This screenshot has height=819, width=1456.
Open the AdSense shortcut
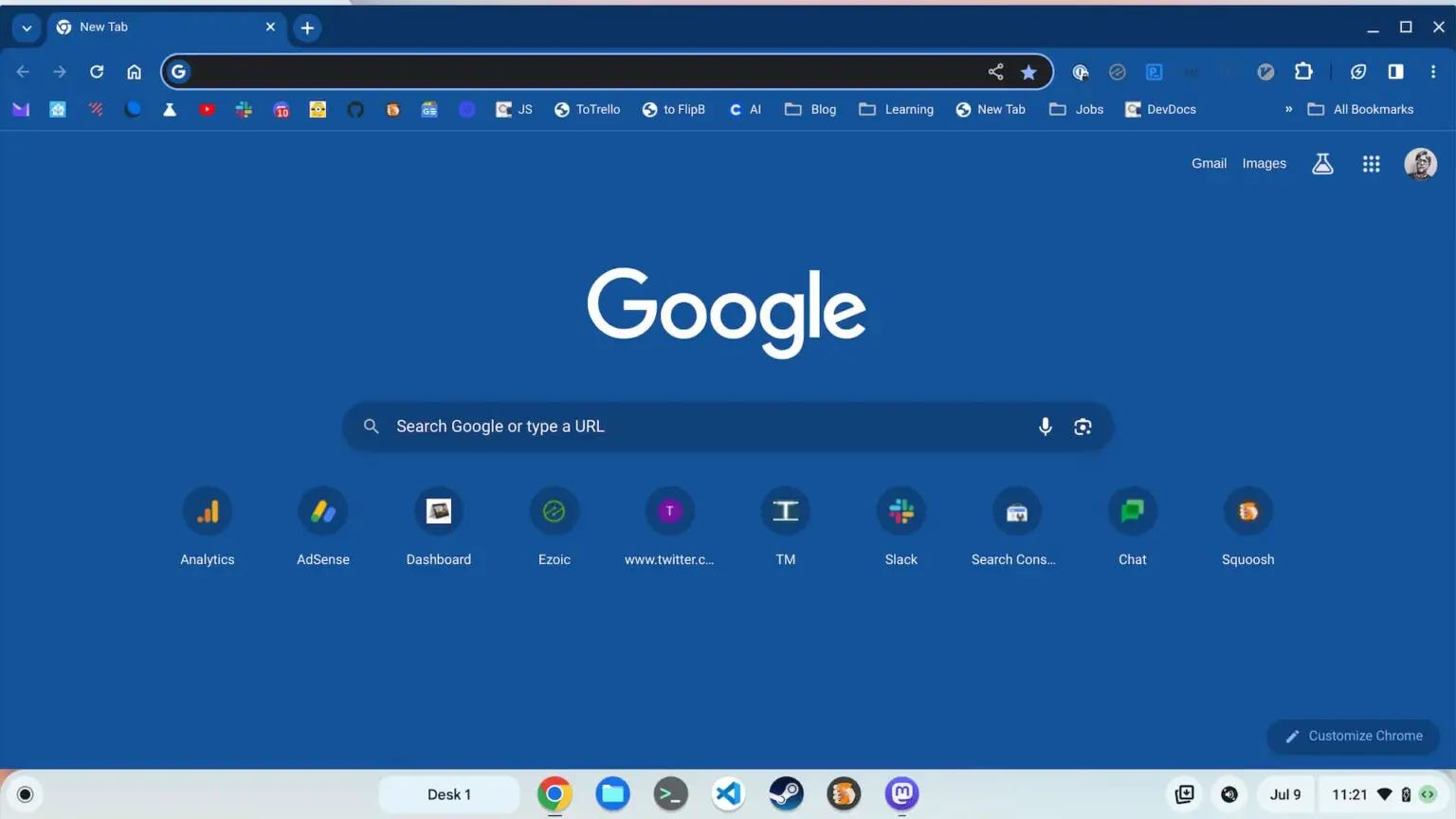coord(323,526)
